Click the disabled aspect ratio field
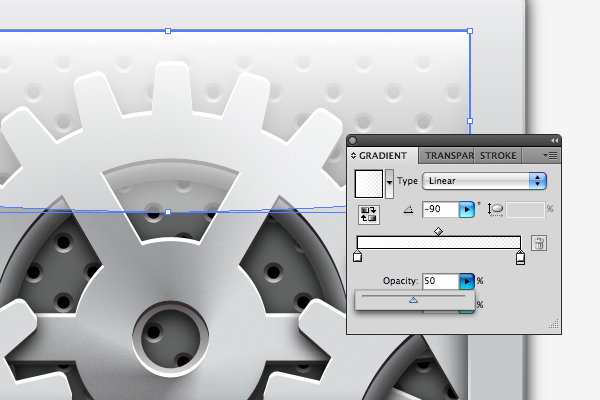 click(x=525, y=210)
